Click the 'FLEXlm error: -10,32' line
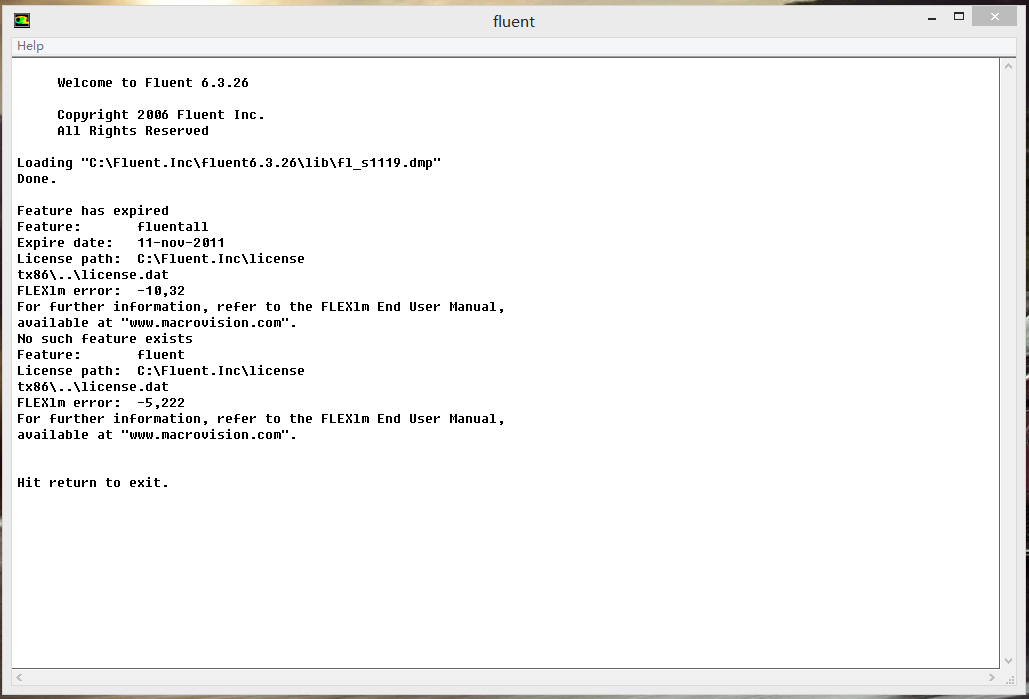Screen dimensions: 1029x699 point(101,291)
